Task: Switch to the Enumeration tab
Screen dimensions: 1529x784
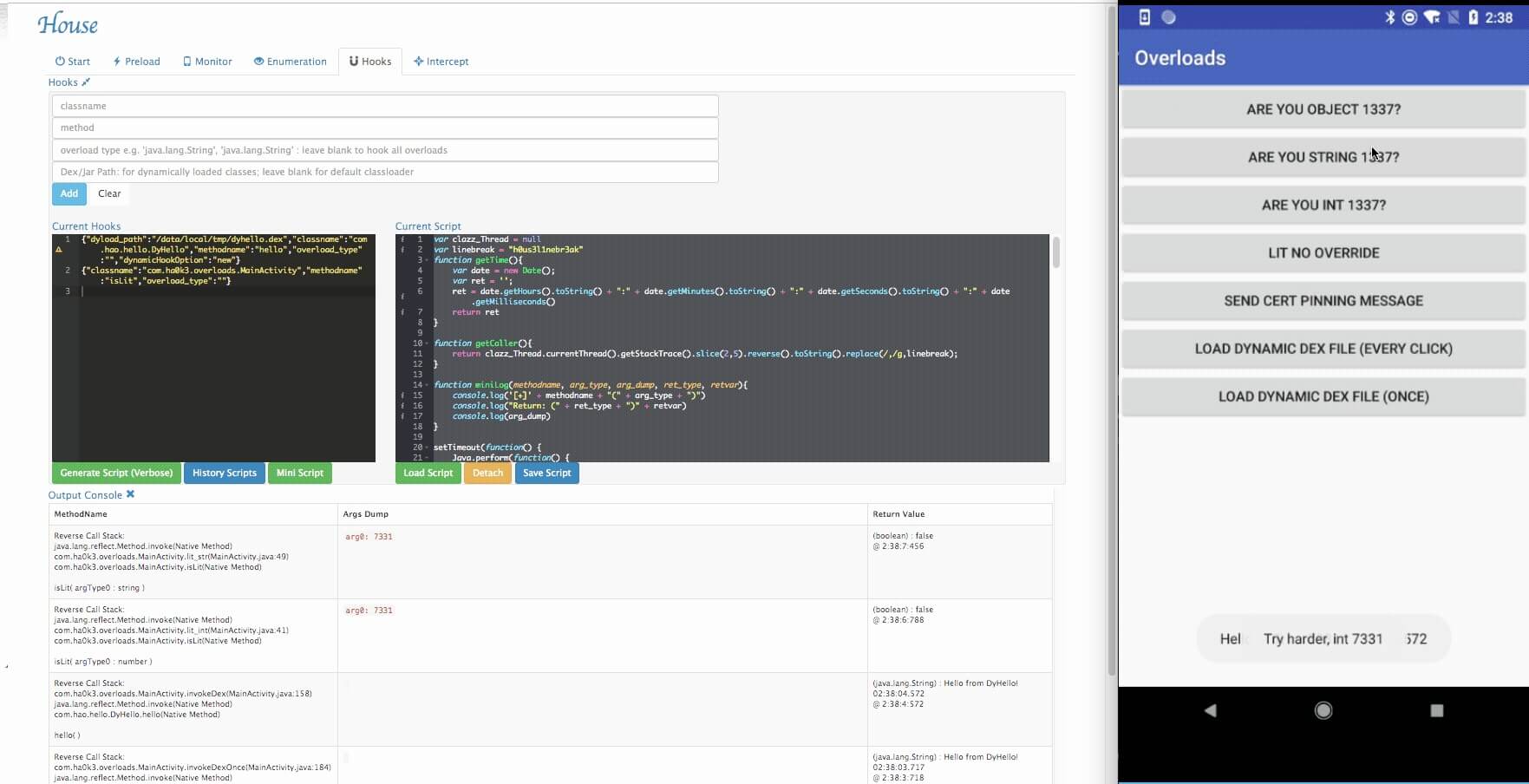Action: 290,62
